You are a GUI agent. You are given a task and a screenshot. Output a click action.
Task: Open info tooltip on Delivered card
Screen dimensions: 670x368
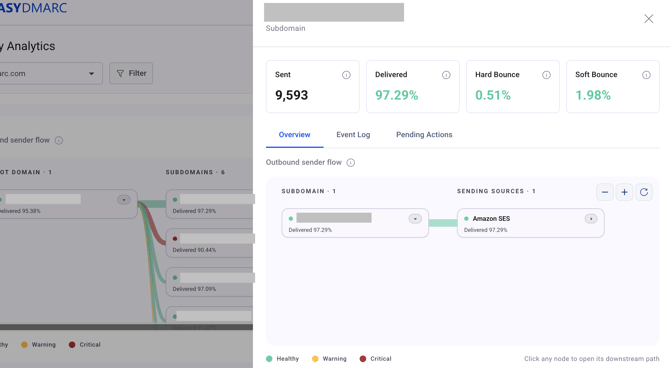tap(446, 75)
